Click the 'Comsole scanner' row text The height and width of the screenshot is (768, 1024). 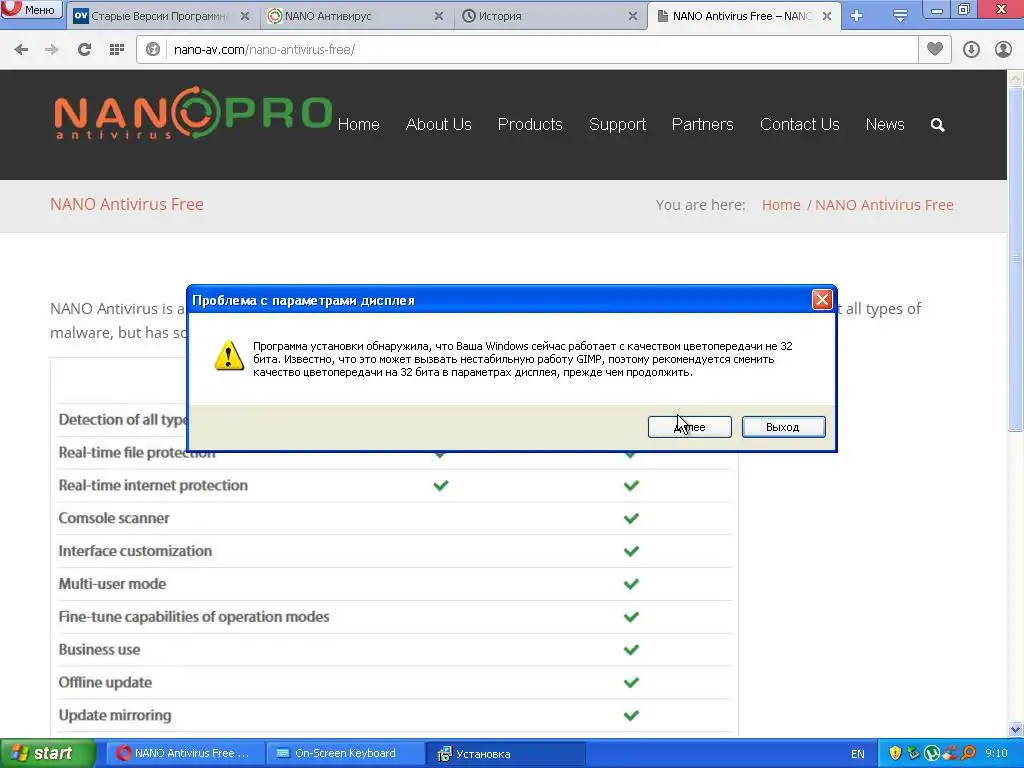point(114,518)
